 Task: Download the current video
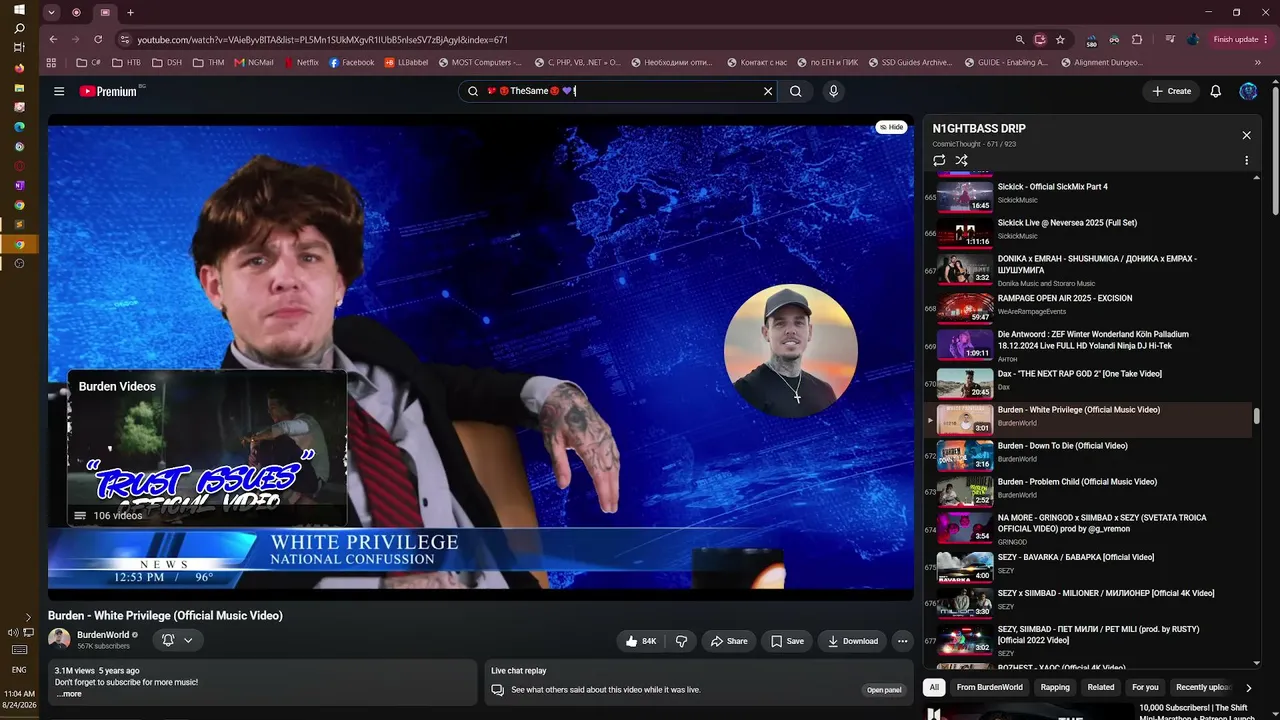852,641
